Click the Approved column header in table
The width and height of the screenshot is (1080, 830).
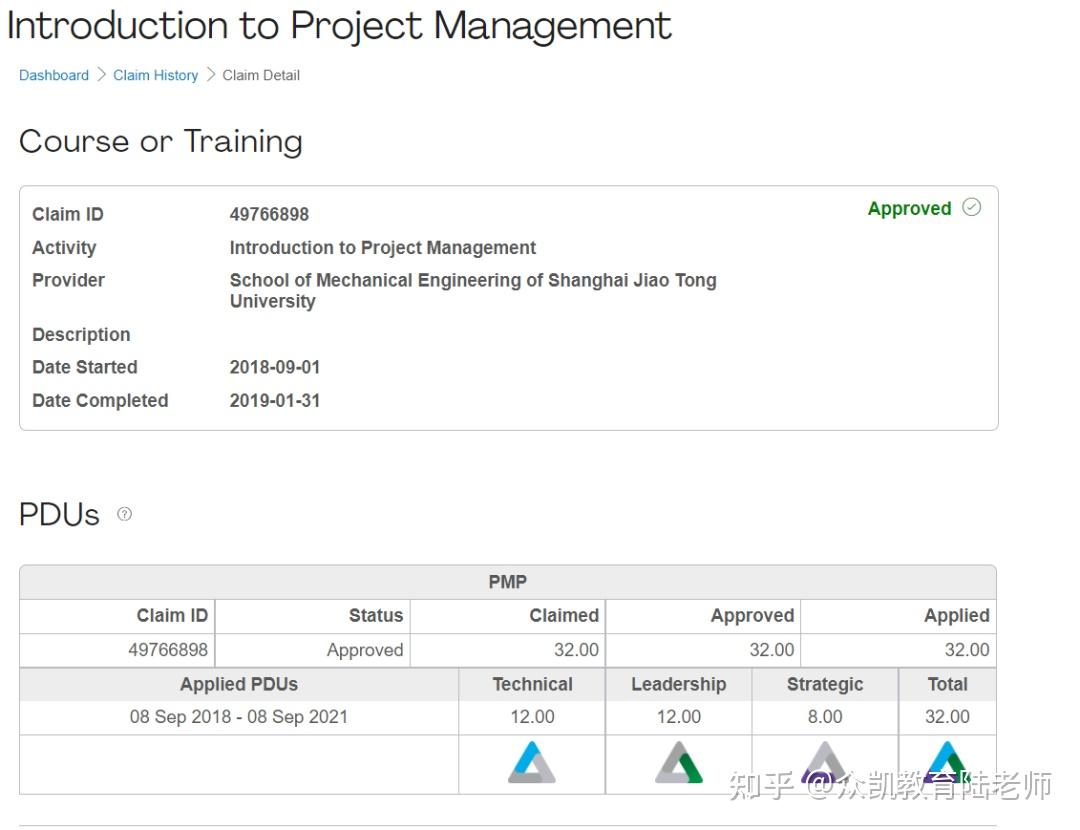click(x=752, y=616)
